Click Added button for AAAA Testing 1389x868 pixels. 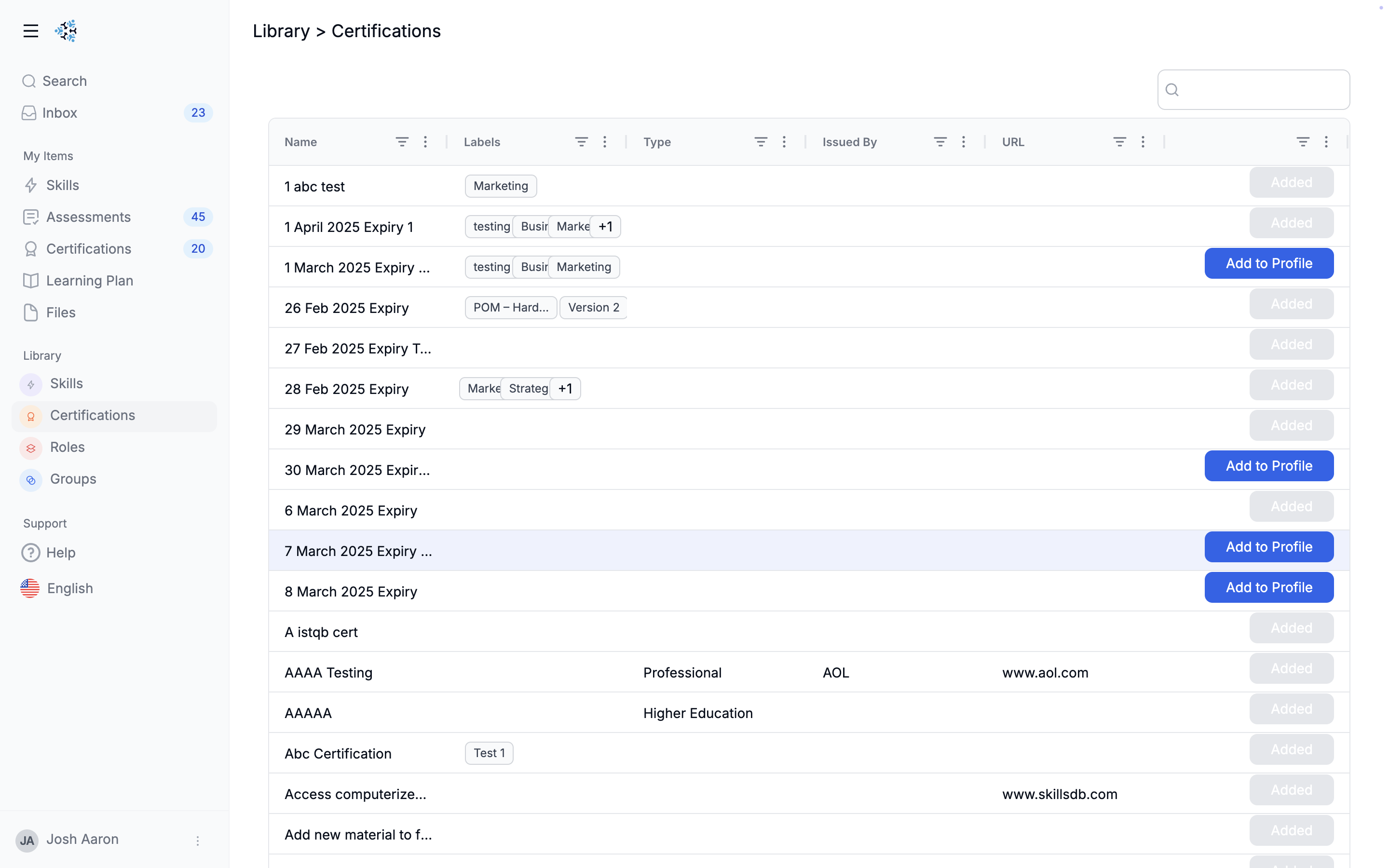point(1292,668)
